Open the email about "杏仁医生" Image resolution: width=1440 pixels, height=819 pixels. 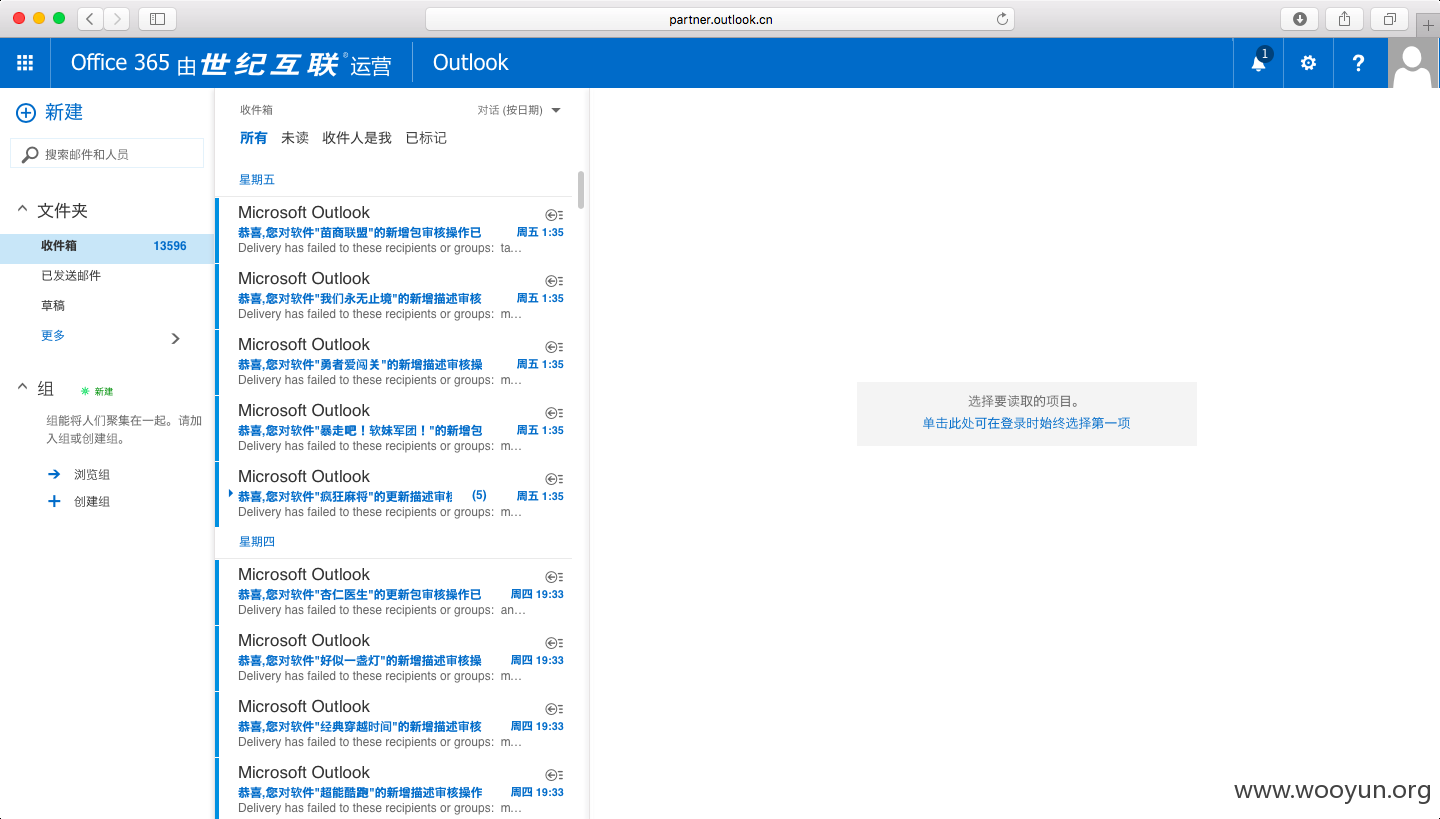(x=394, y=592)
